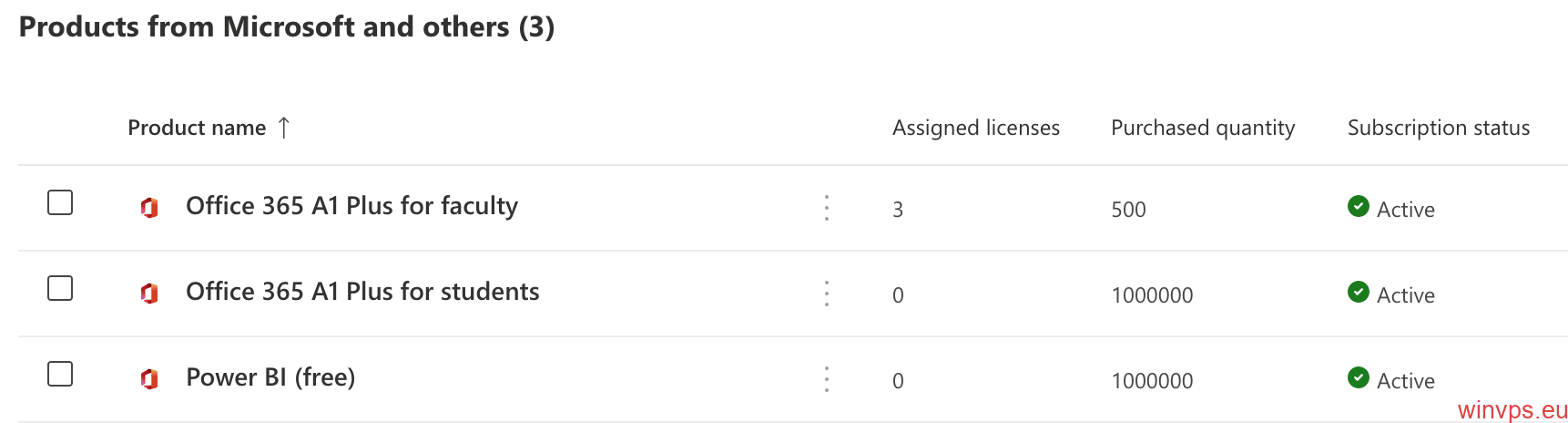Click Office icon beside Power BI (free)

(x=149, y=379)
